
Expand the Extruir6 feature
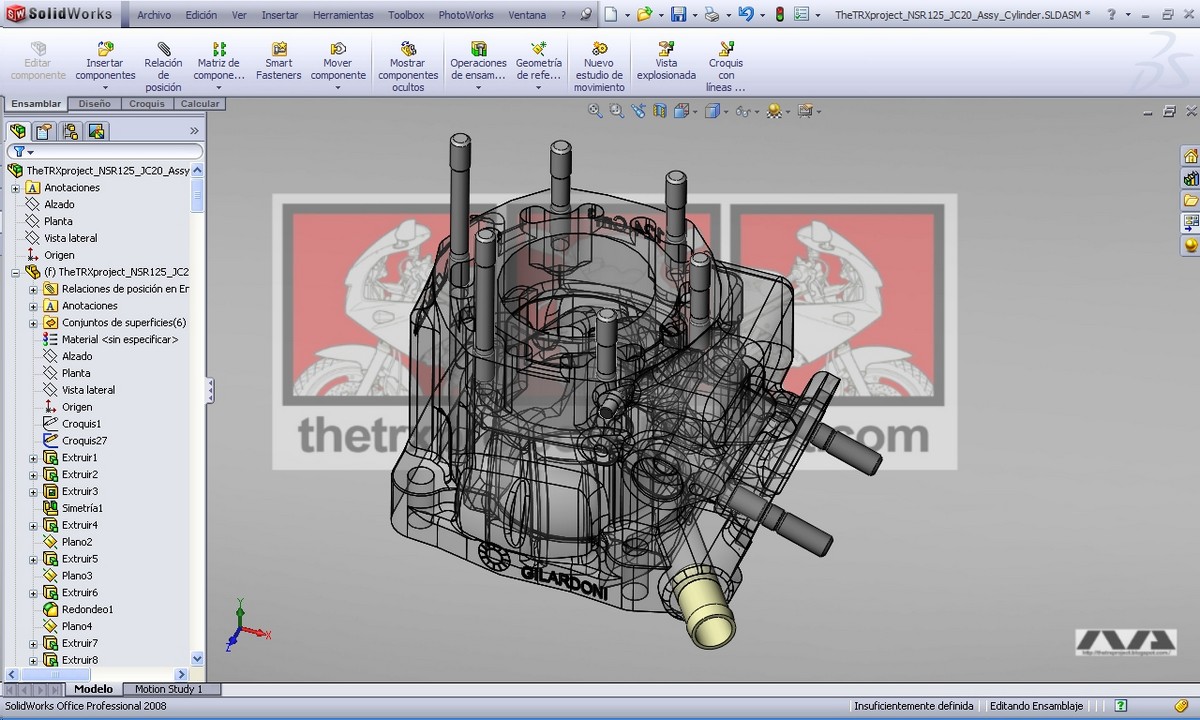pyautogui.click(x=33, y=593)
